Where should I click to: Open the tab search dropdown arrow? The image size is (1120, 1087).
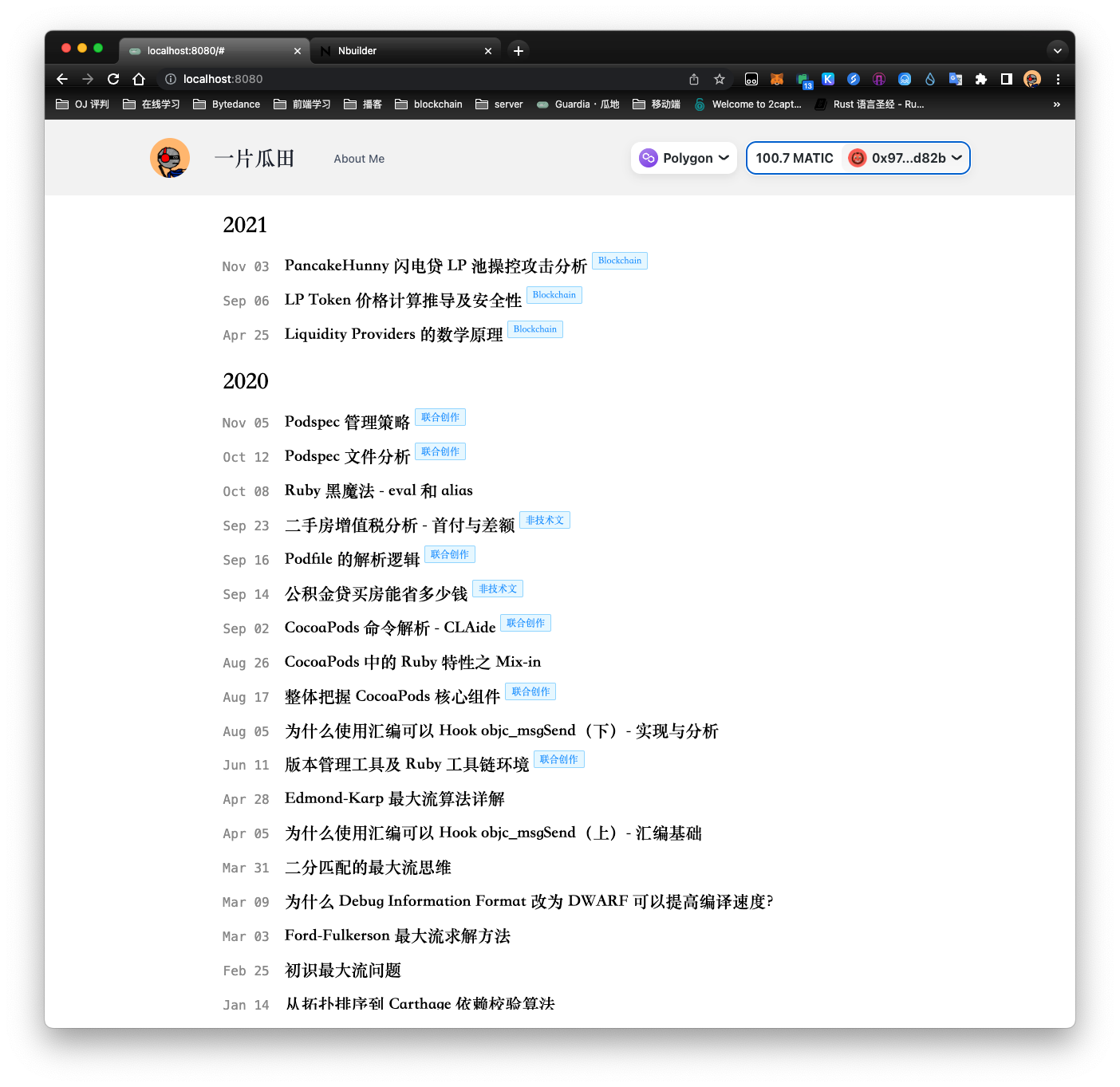[1057, 50]
